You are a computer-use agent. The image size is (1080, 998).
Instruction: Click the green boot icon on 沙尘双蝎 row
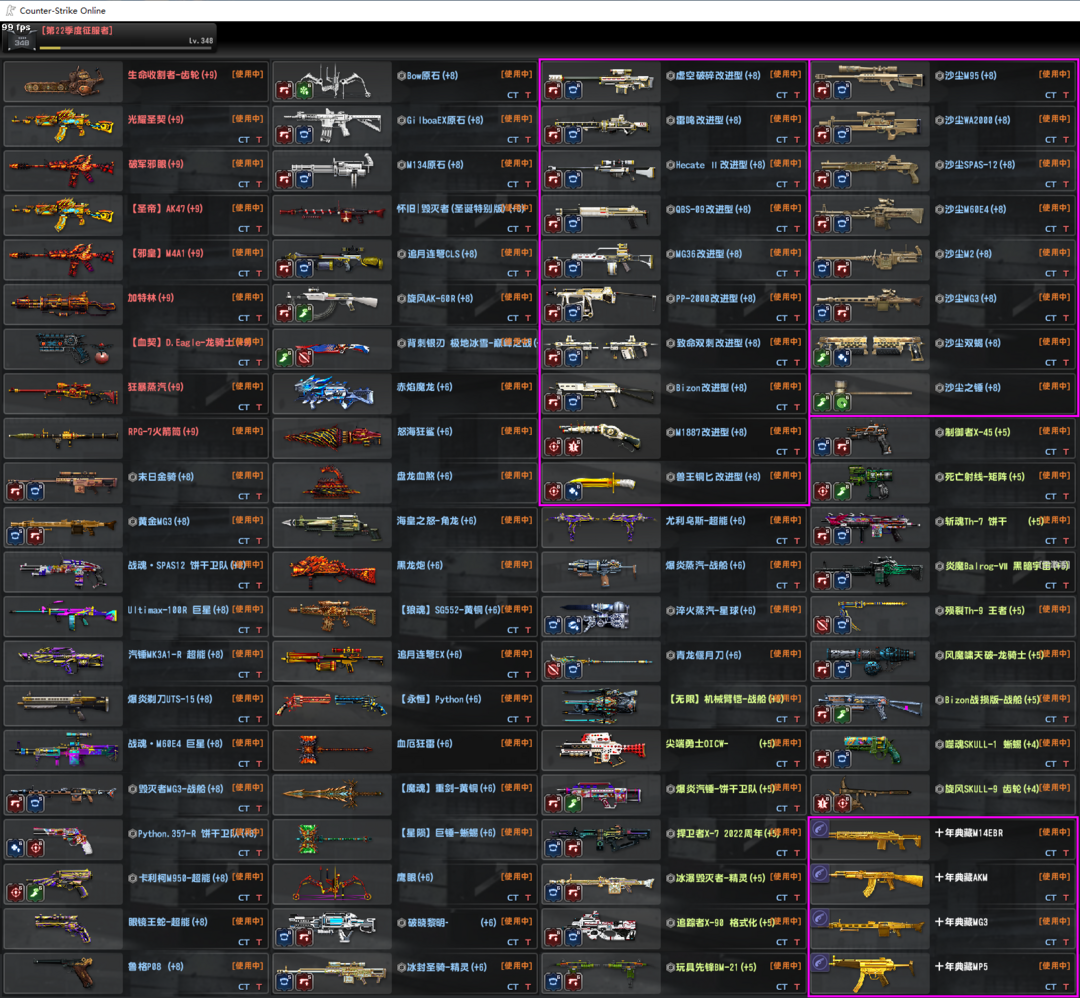point(822,358)
